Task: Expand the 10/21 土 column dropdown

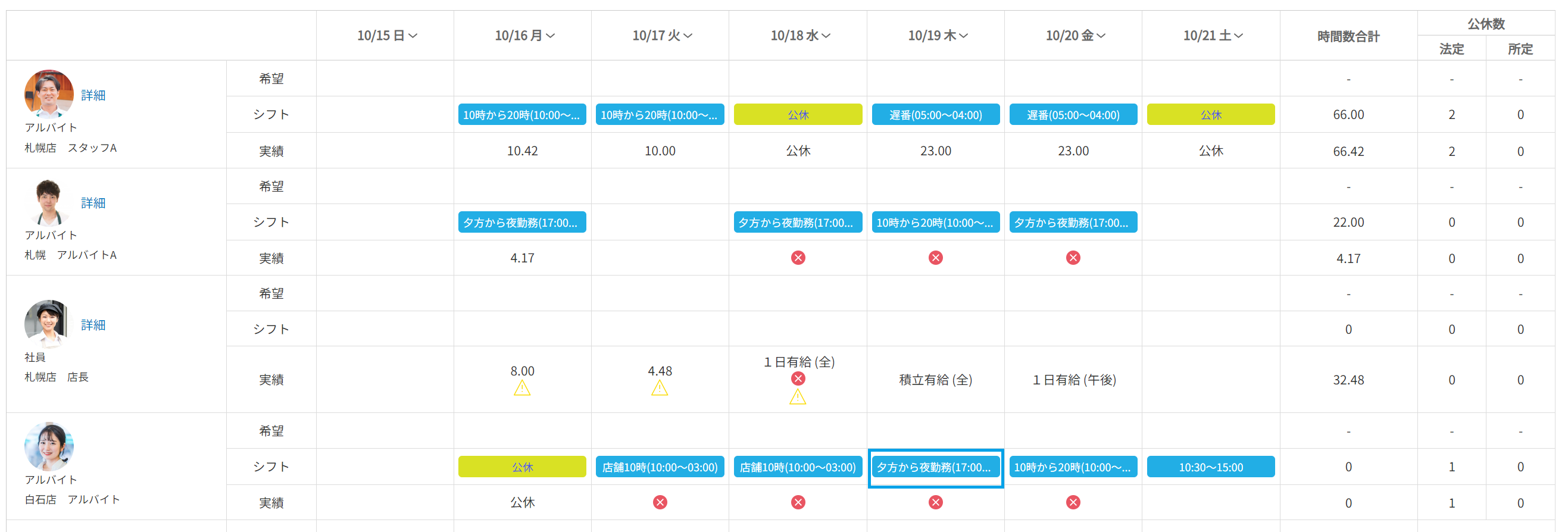Action: pyautogui.click(x=1238, y=36)
